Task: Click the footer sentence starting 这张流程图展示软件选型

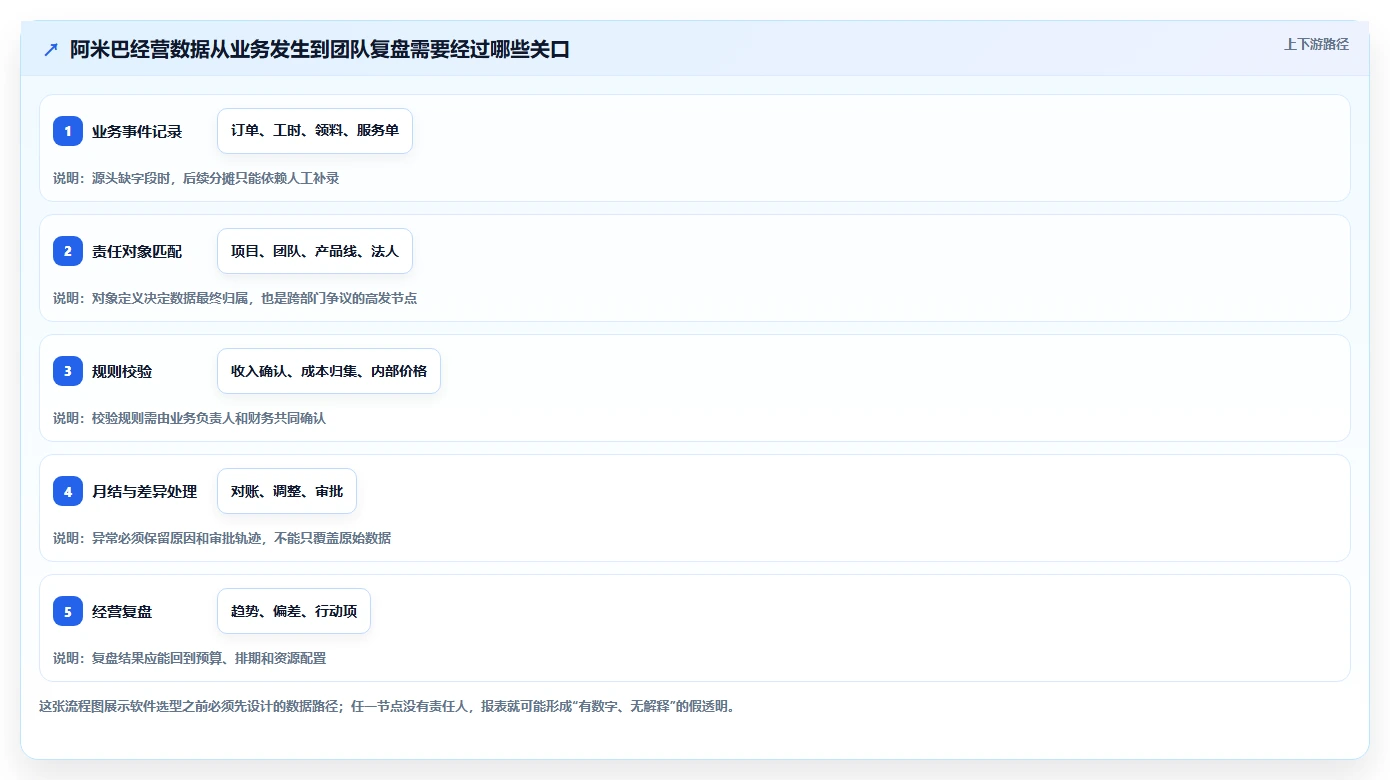Action: coord(387,706)
